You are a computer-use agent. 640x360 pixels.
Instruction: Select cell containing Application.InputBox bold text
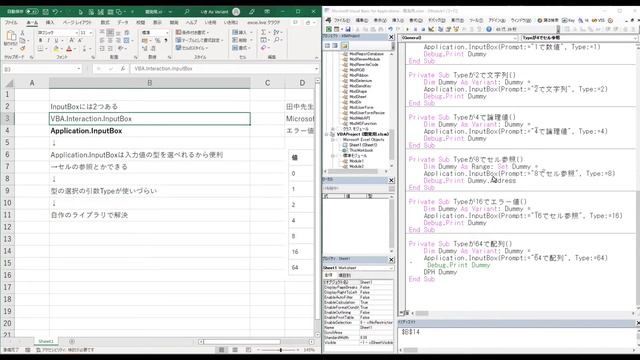(149, 131)
